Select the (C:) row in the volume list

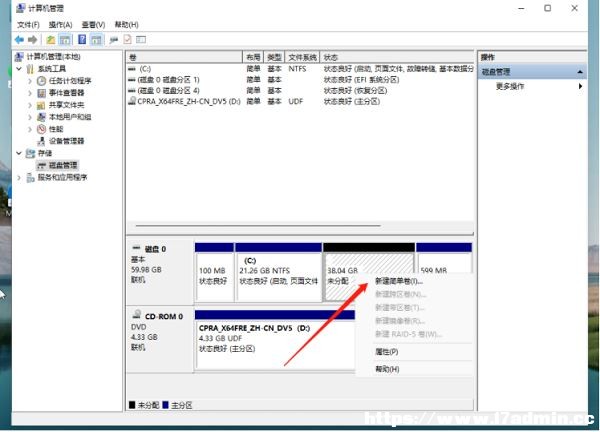point(300,69)
